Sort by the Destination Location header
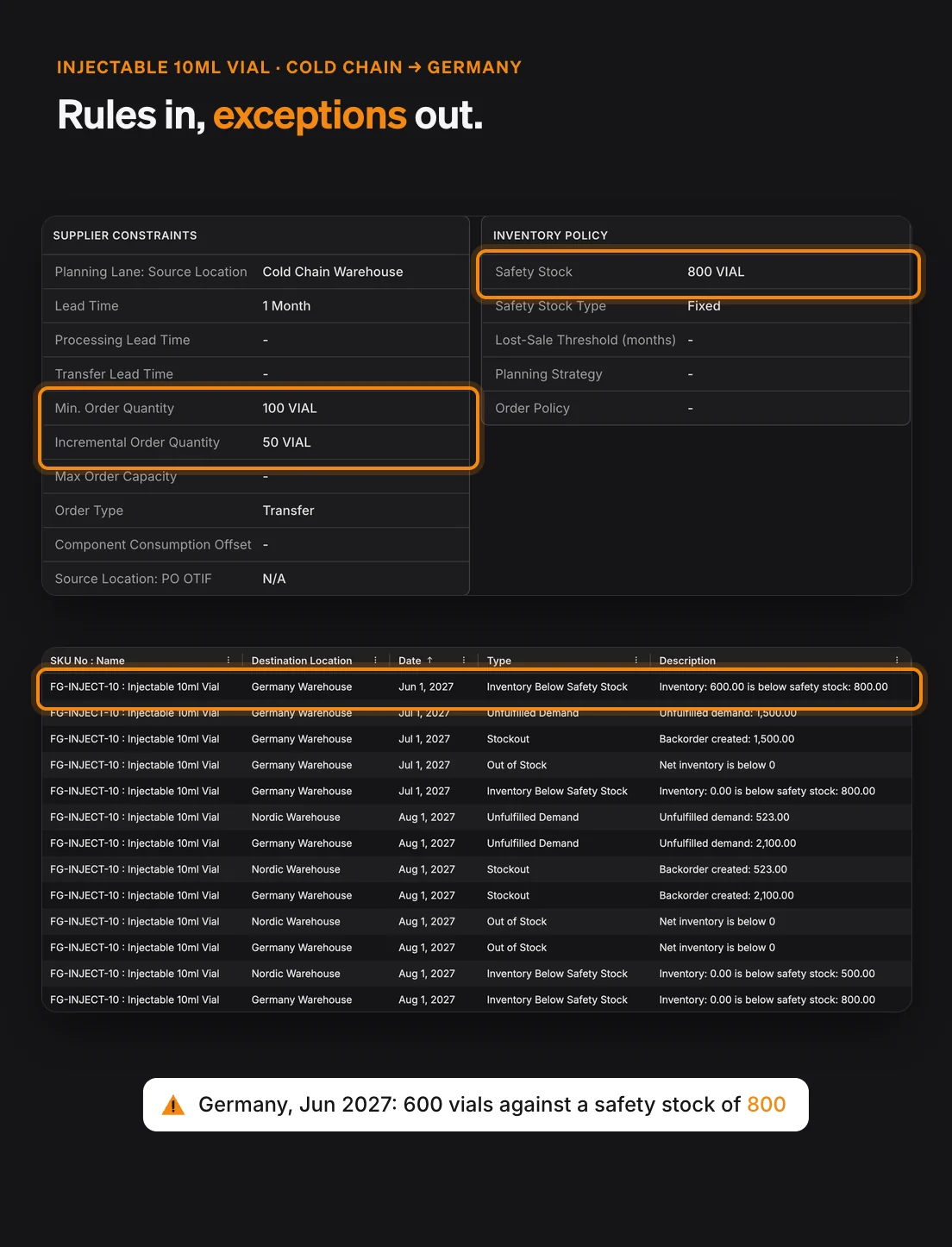 pos(302,661)
